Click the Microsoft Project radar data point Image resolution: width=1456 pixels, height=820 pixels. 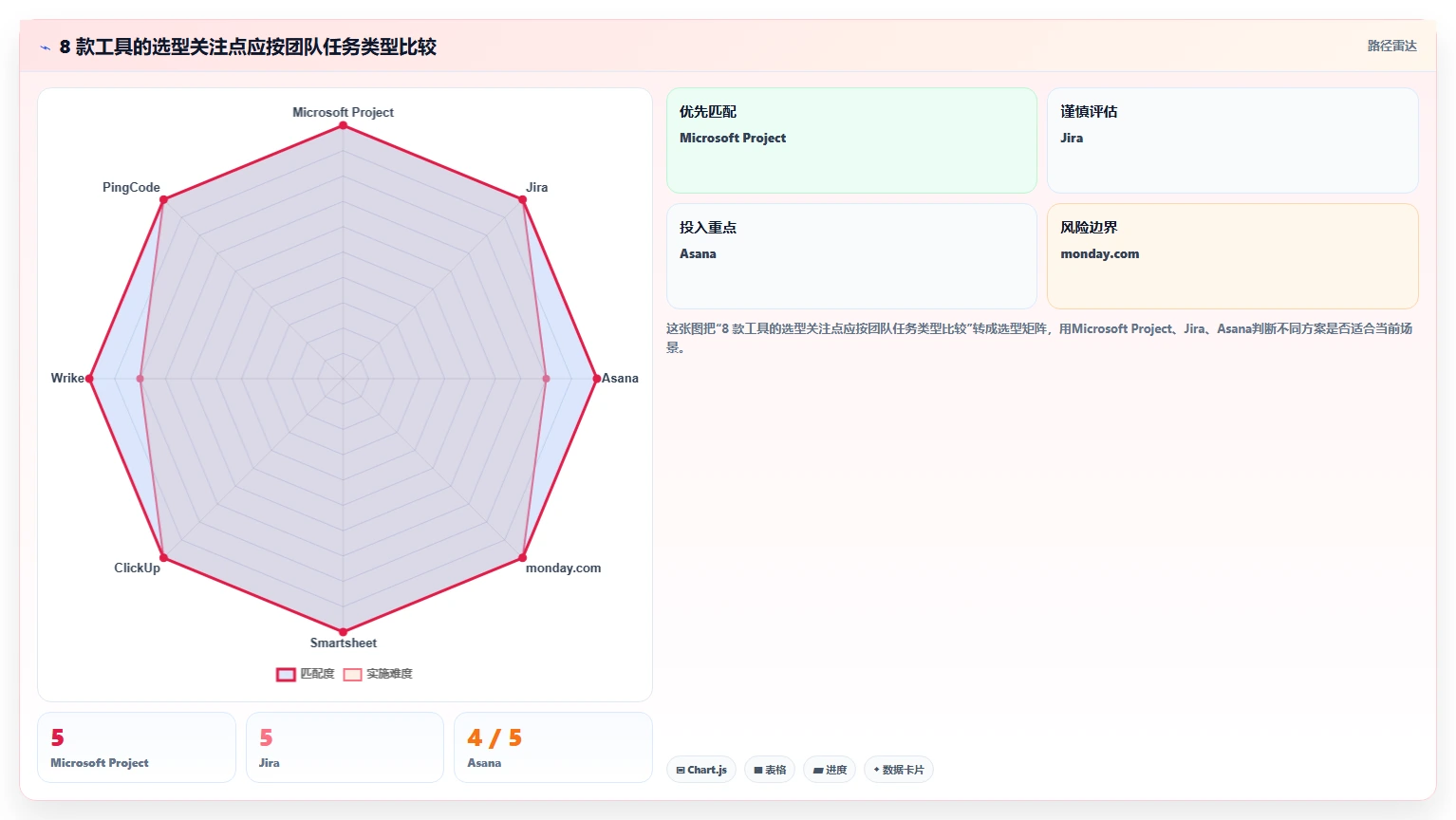pos(343,125)
